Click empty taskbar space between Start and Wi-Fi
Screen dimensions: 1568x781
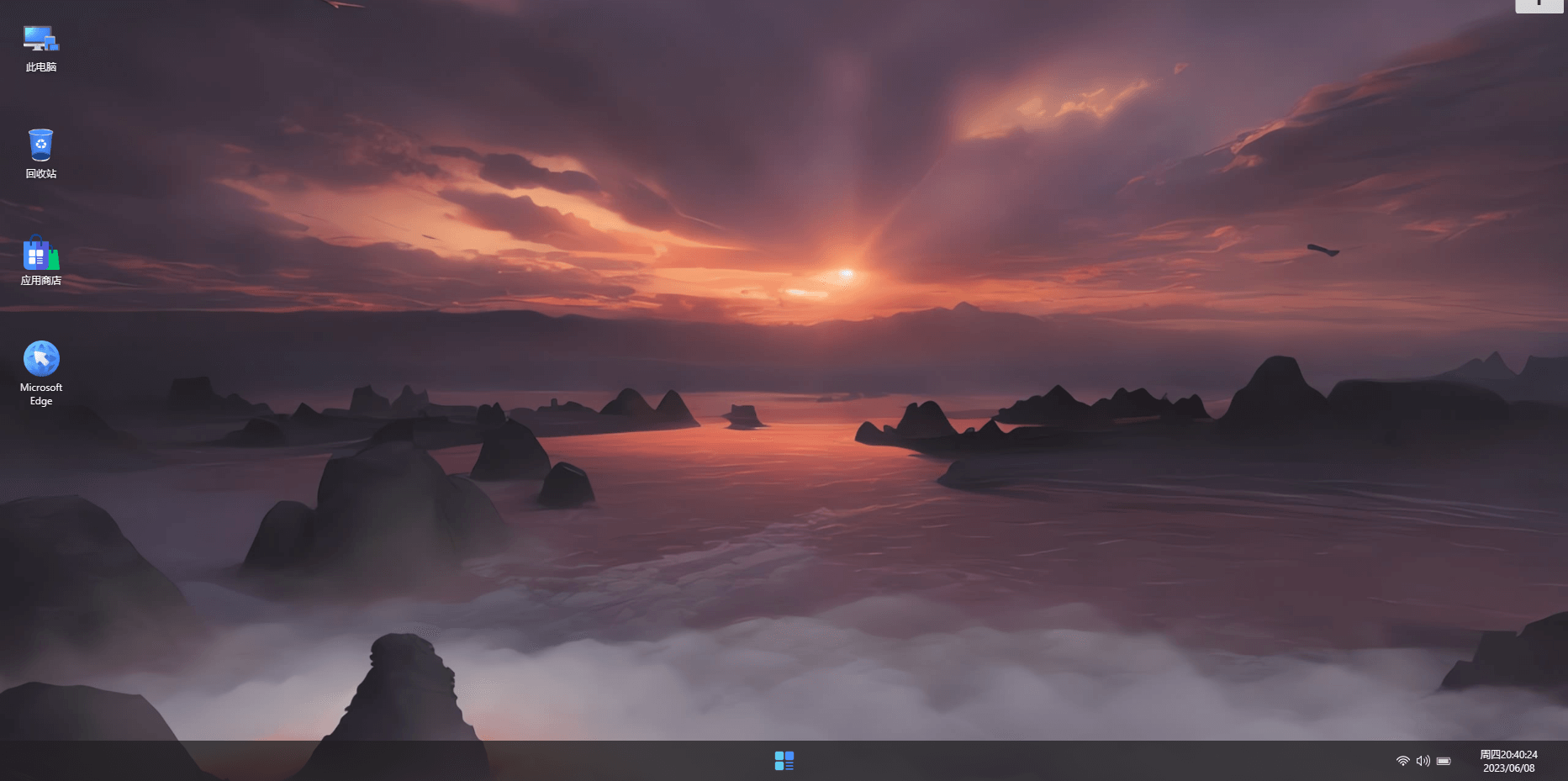click(1093, 761)
